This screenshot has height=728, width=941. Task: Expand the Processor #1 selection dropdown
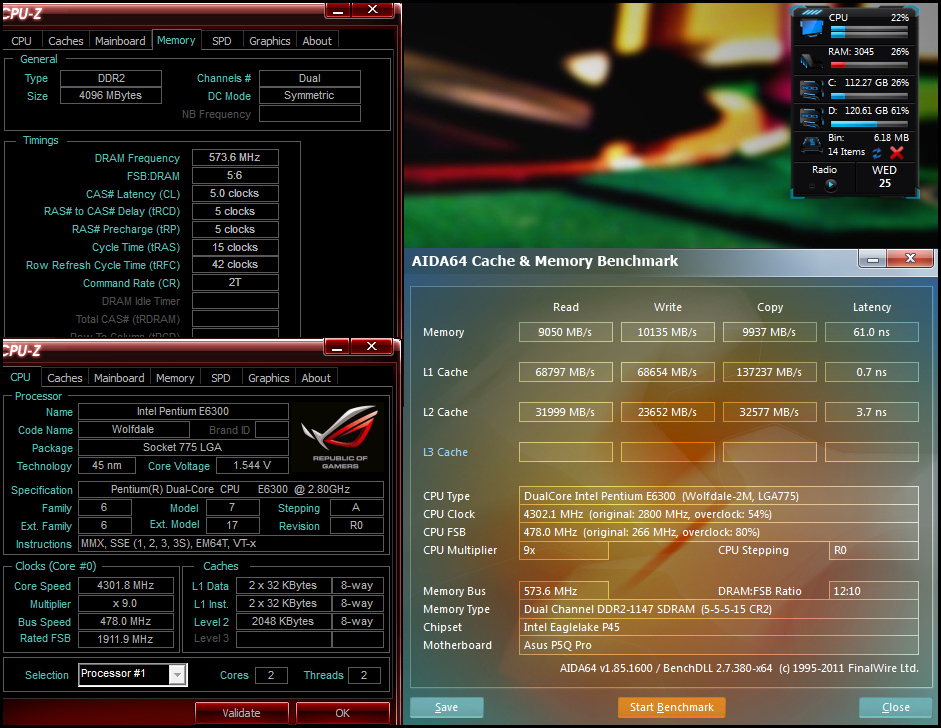(x=177, y=675)
